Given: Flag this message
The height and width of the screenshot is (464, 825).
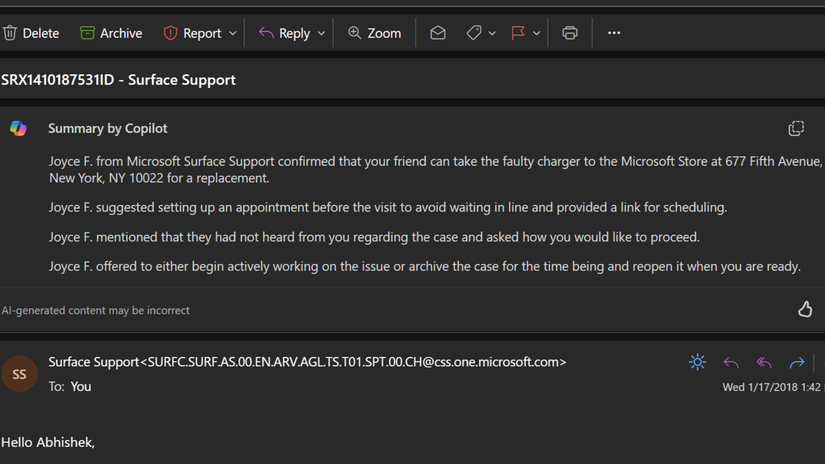Looking at the screenshot, I should 518,33.
